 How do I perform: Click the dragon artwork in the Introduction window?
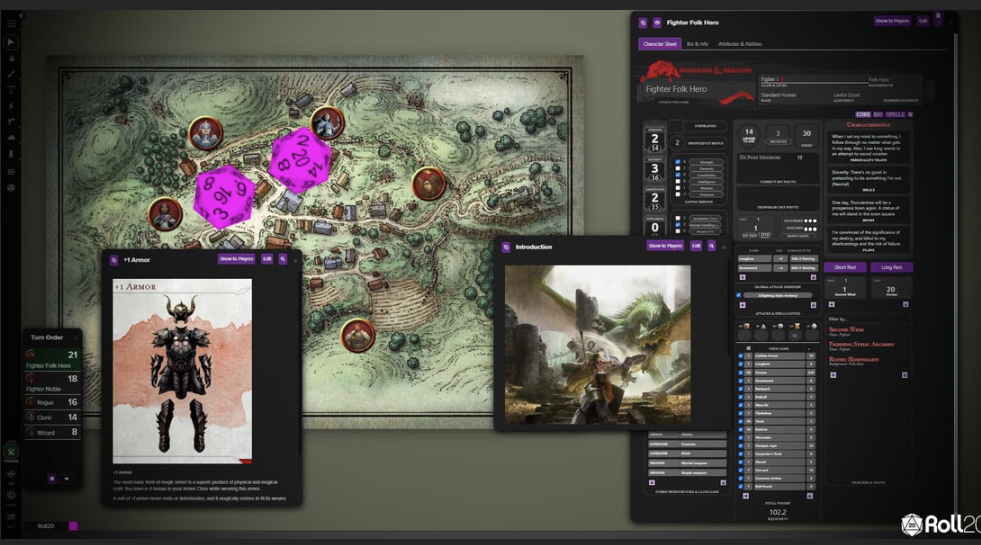[598, 345]
